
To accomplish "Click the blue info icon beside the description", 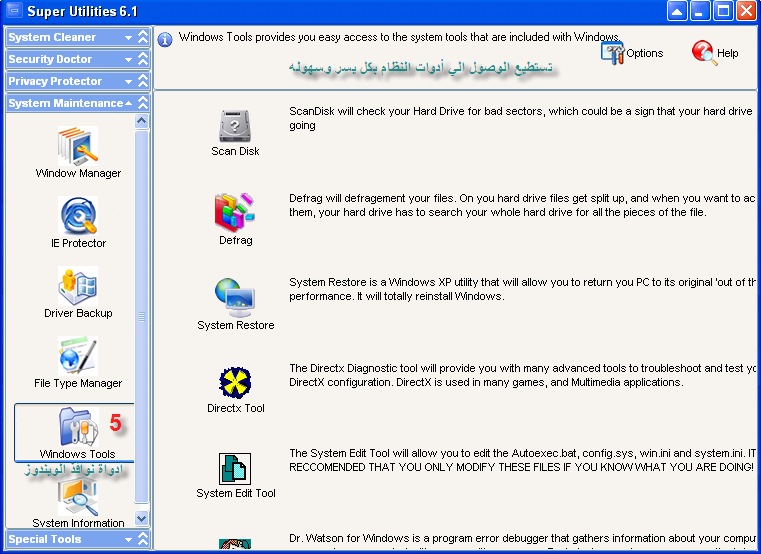I will (165, 39).
